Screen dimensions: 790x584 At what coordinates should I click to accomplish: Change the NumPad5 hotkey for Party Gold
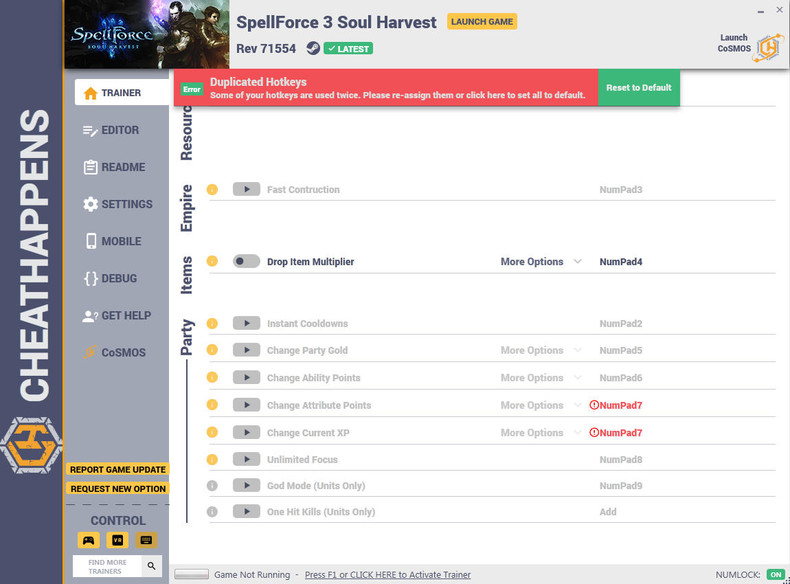(621, 350)
